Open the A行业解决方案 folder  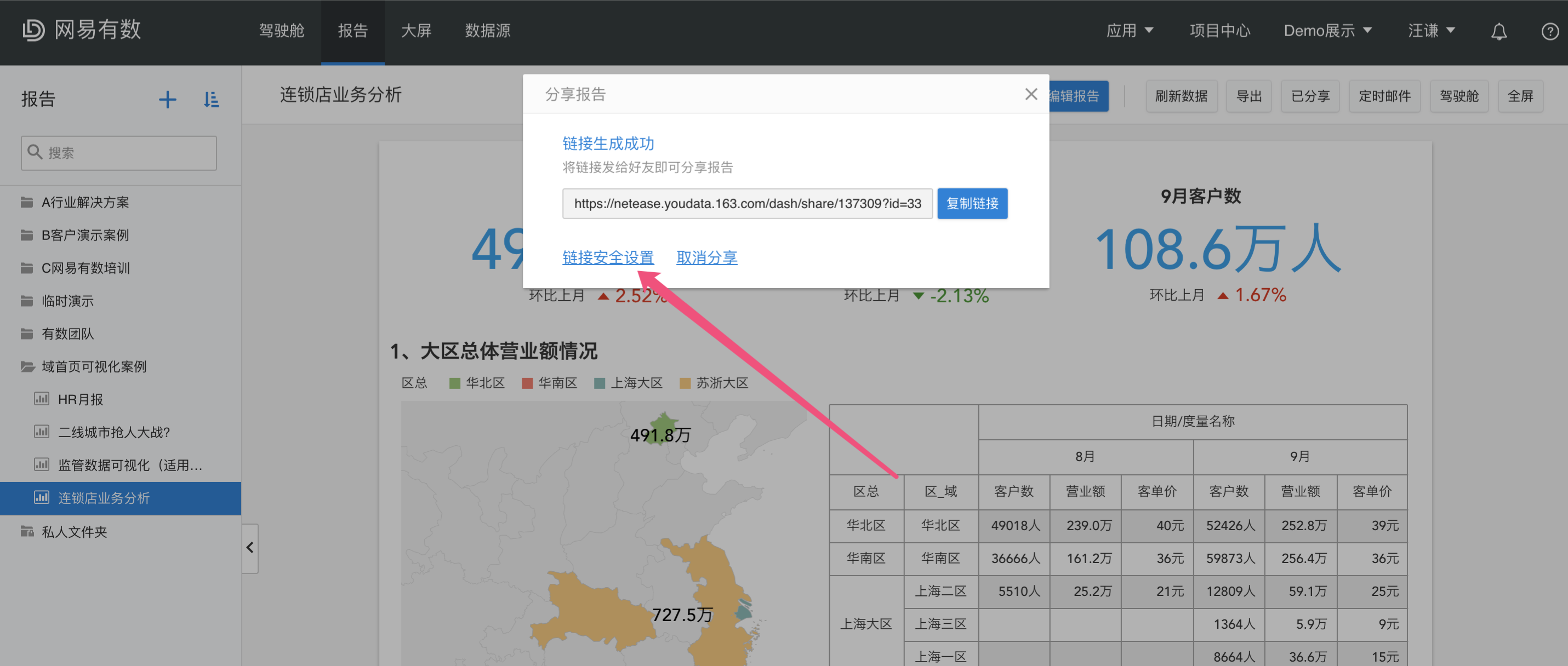tap(121, 203)
